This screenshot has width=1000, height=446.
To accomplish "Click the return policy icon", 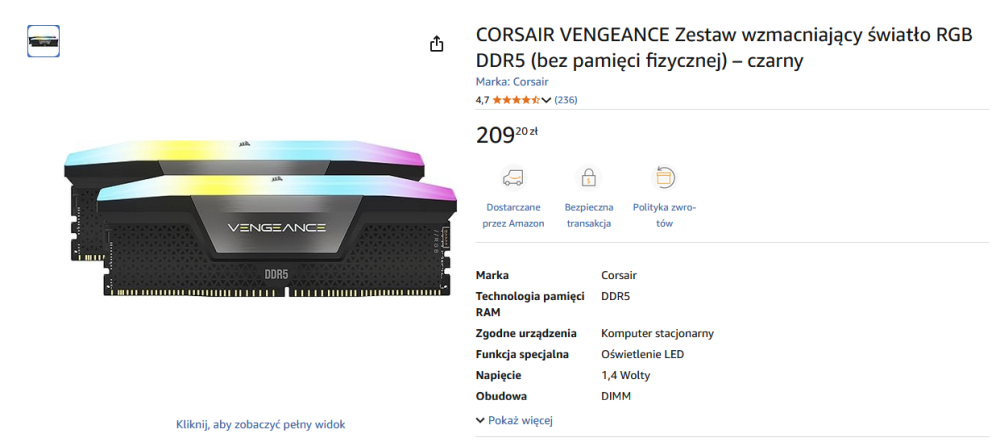I will coord(664,178).
